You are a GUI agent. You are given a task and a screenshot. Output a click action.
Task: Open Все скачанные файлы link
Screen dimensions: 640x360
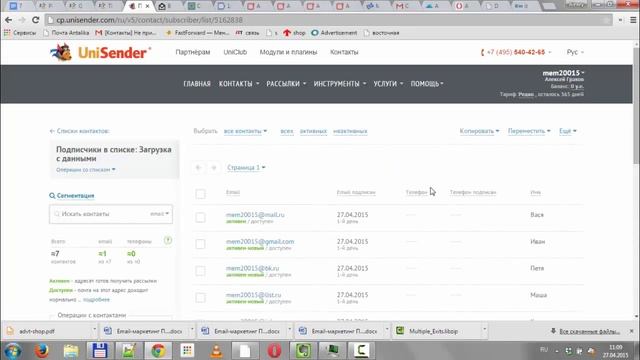click(x=589, y=331)
